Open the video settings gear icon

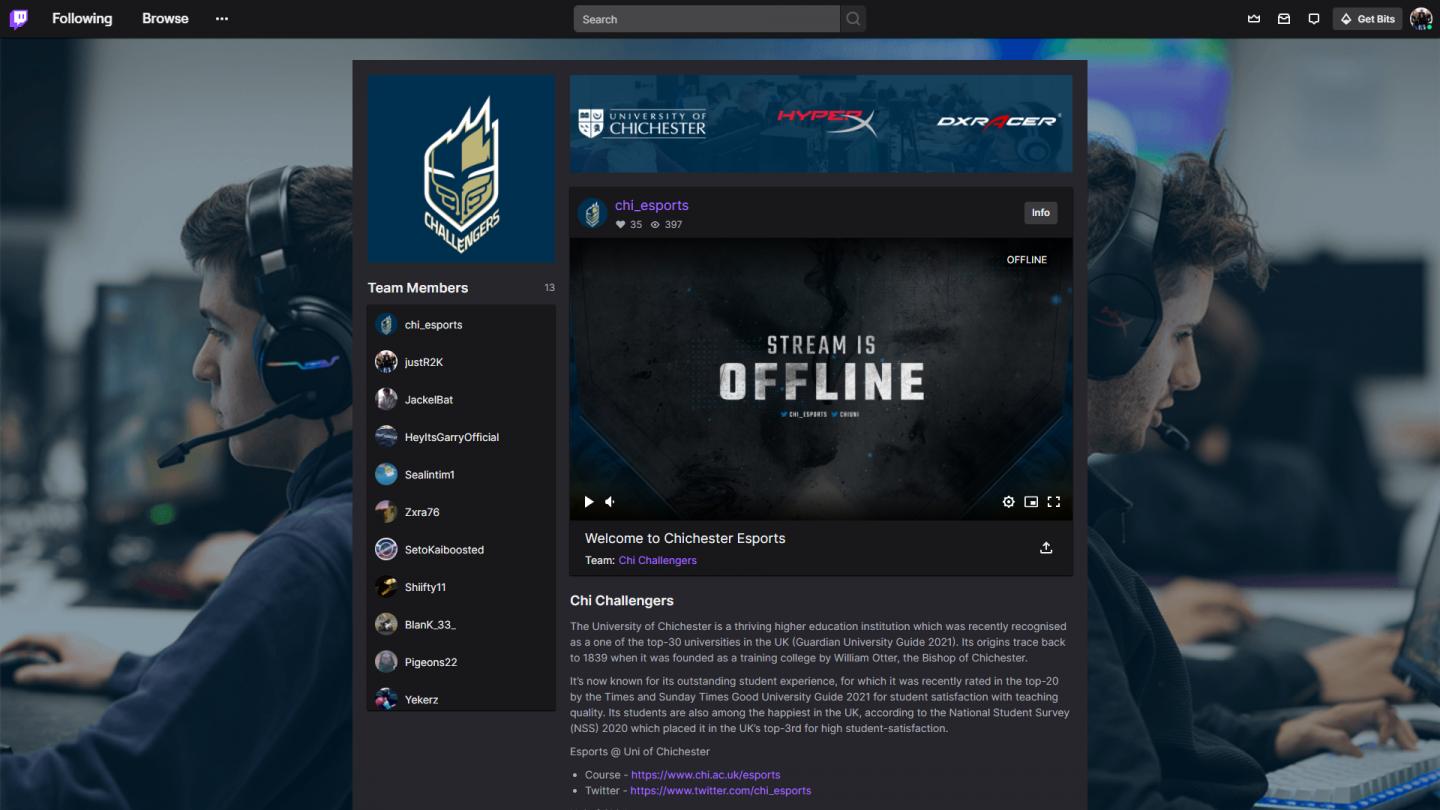point(1008,501)
